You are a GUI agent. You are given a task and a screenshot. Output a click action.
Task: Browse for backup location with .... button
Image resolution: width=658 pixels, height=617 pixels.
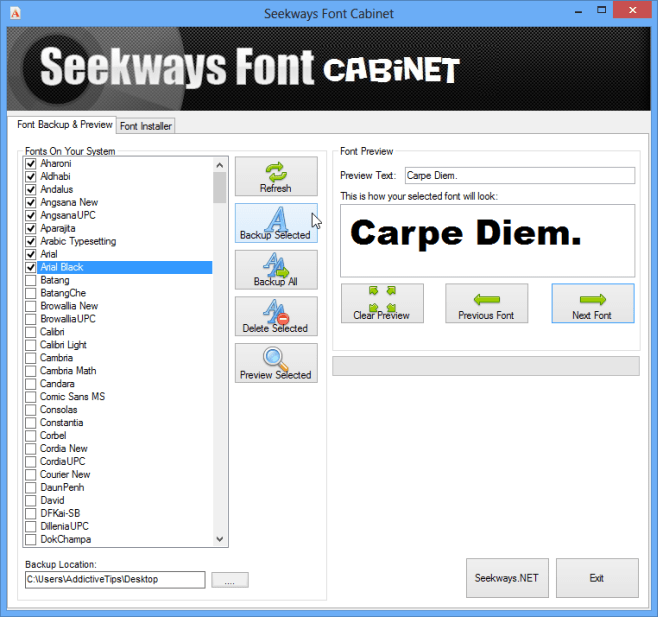click(230, 580)
